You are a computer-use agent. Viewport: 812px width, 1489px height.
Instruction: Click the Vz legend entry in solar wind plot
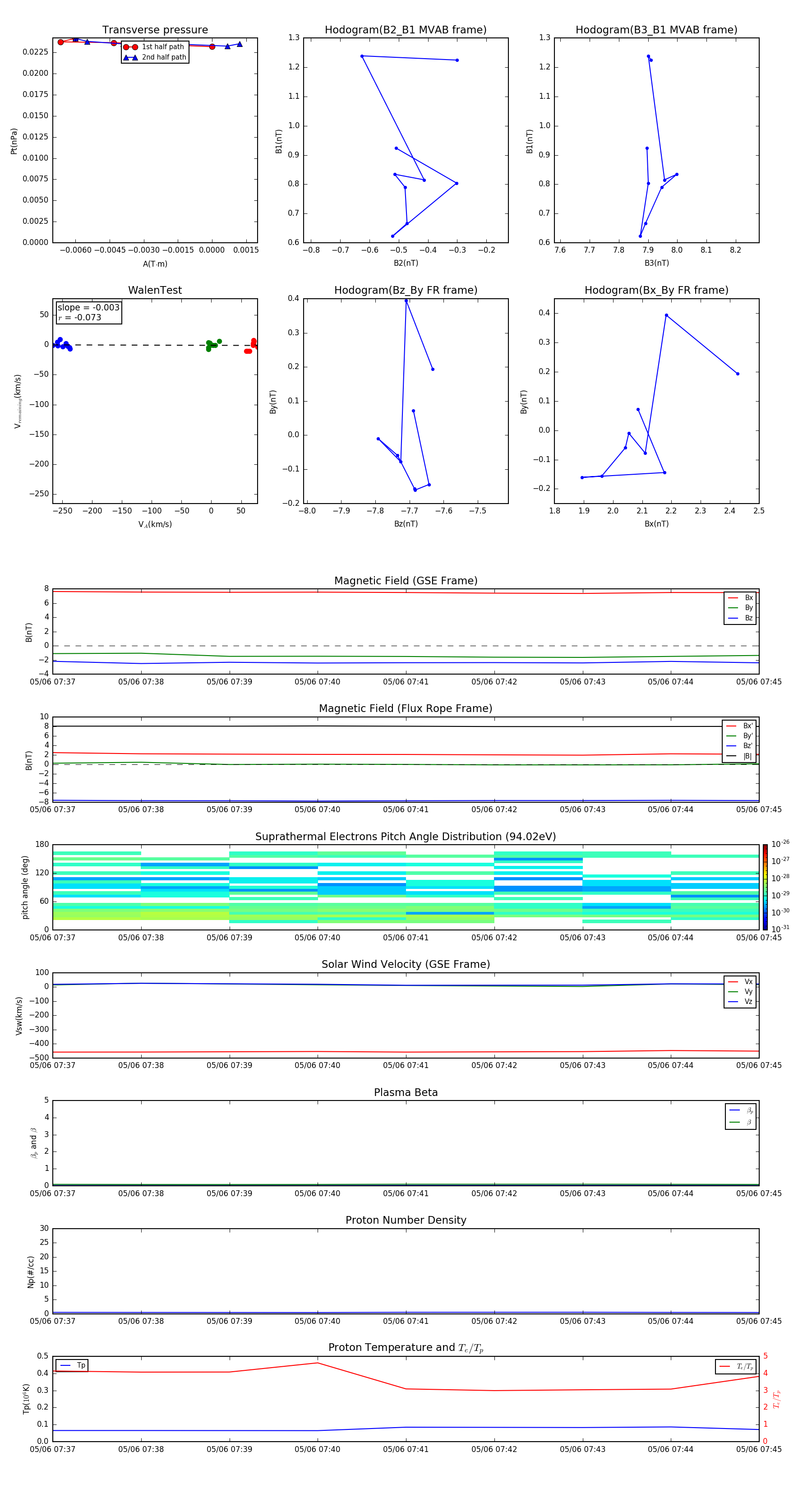(x=740, y=1002)
